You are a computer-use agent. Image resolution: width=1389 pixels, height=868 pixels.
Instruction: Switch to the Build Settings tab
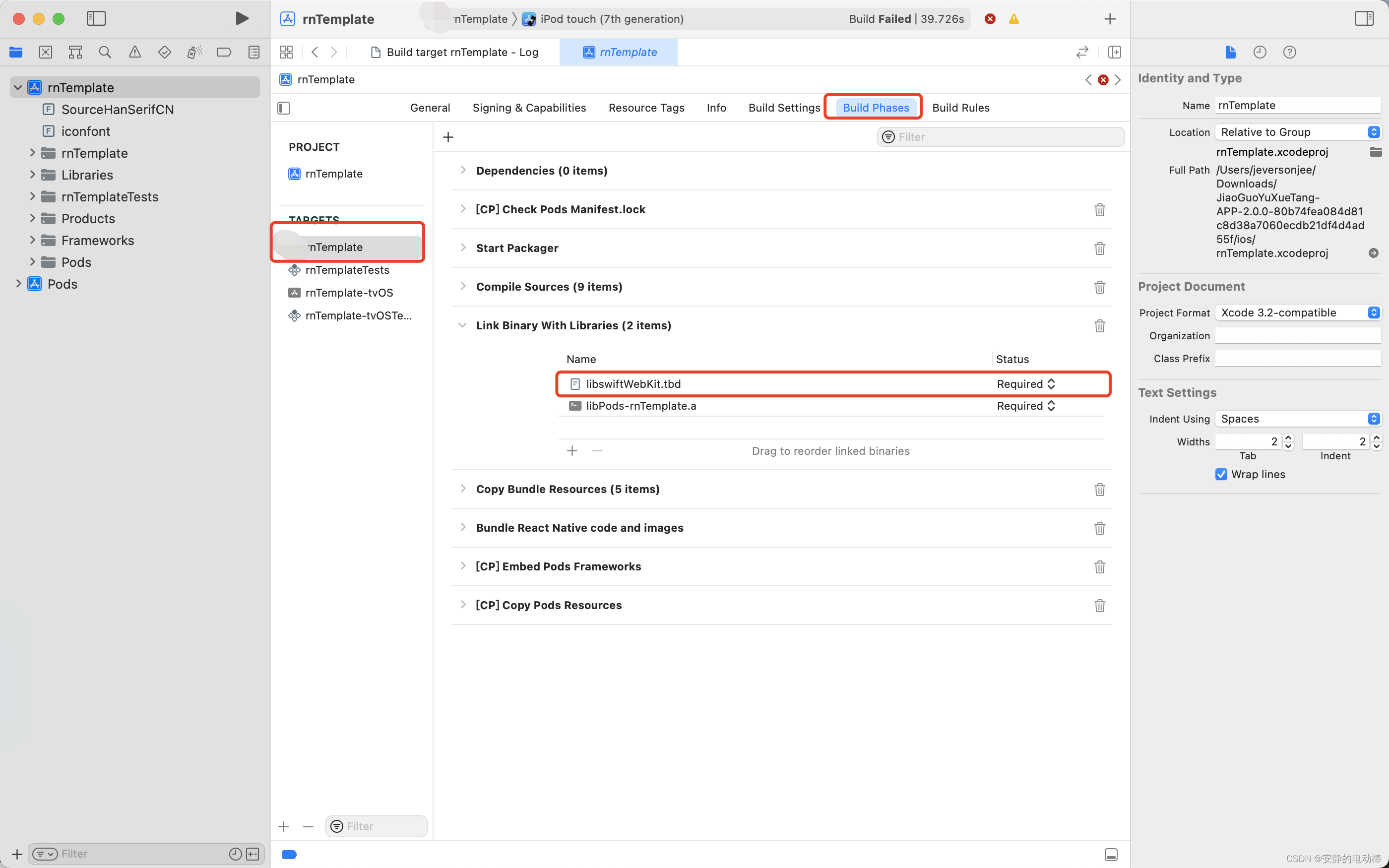coord(784,108)
